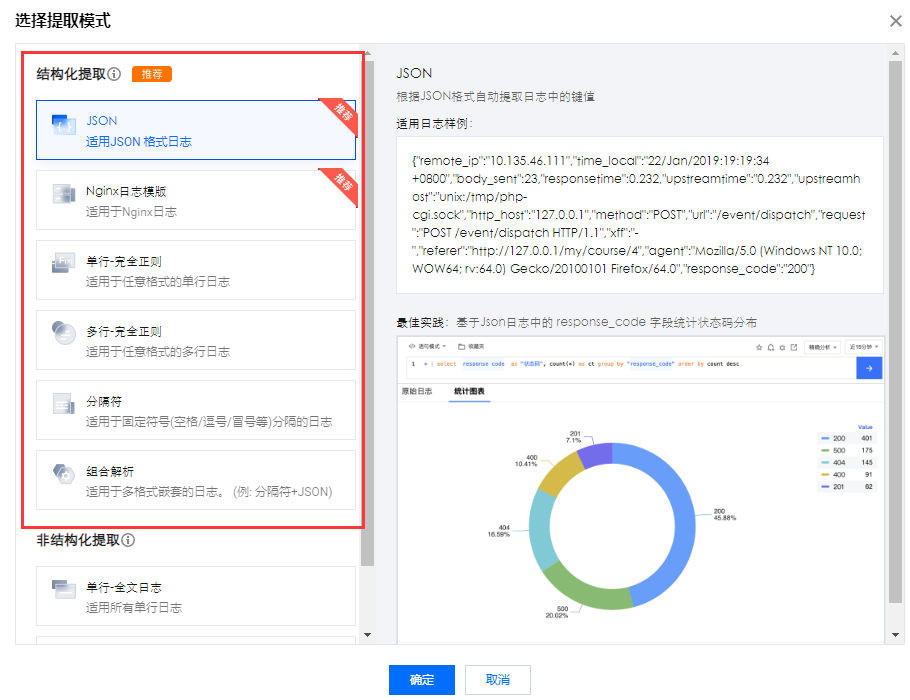The width and height of the screenshot is (910, 700).
Task: Select the JSON extraction mode icon
Action: 62,130
